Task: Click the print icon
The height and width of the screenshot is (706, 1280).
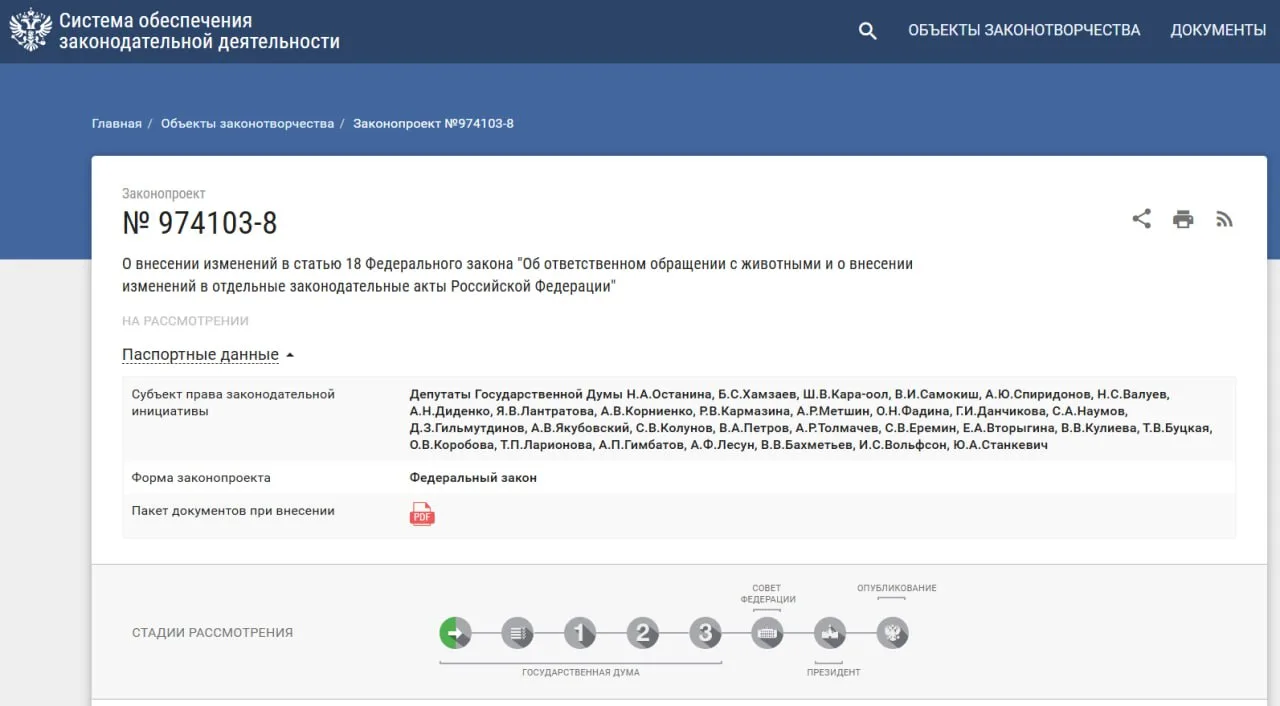Action: tap(1183, 219)
